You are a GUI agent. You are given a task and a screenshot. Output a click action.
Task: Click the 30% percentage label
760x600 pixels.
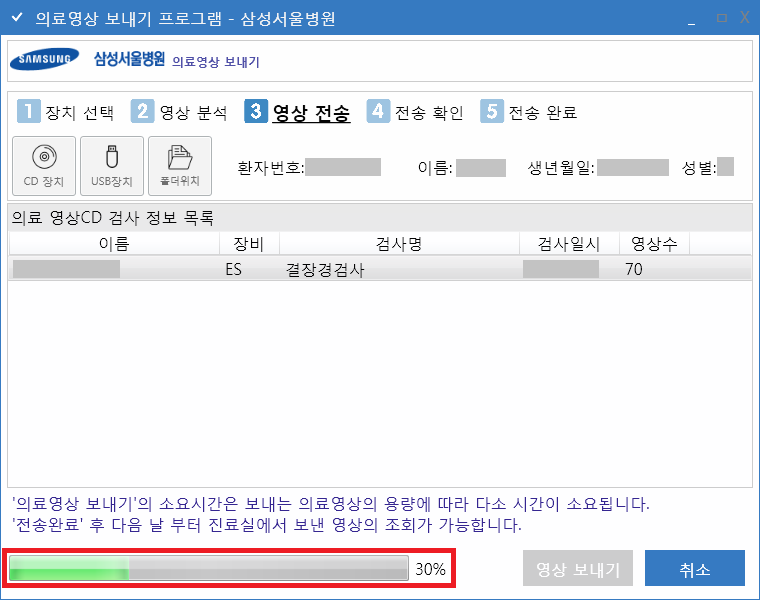[x=430, y=568]
